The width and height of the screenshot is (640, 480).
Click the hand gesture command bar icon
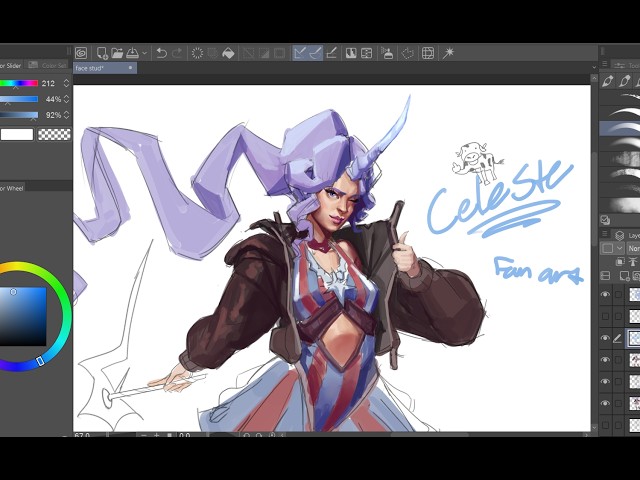407,53
